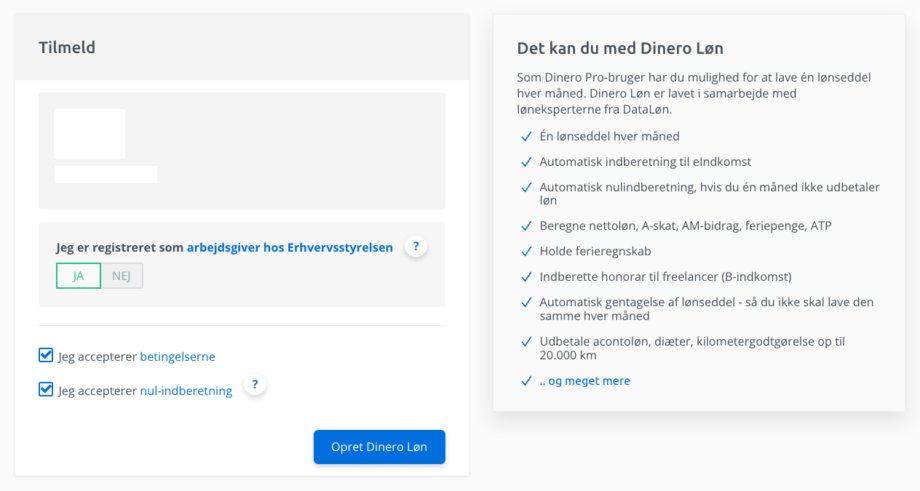Click checkmark icon beside 'Automatisk indberetning til eIndkomst'

point(526,162)
